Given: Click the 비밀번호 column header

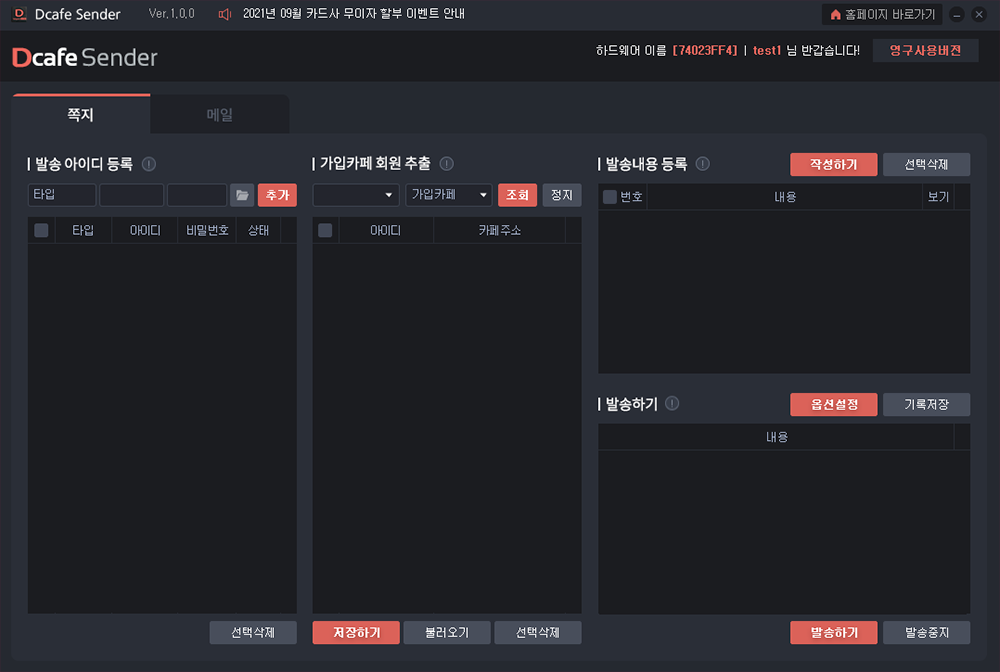Looking at the screenshot, I should pos(207,230).
